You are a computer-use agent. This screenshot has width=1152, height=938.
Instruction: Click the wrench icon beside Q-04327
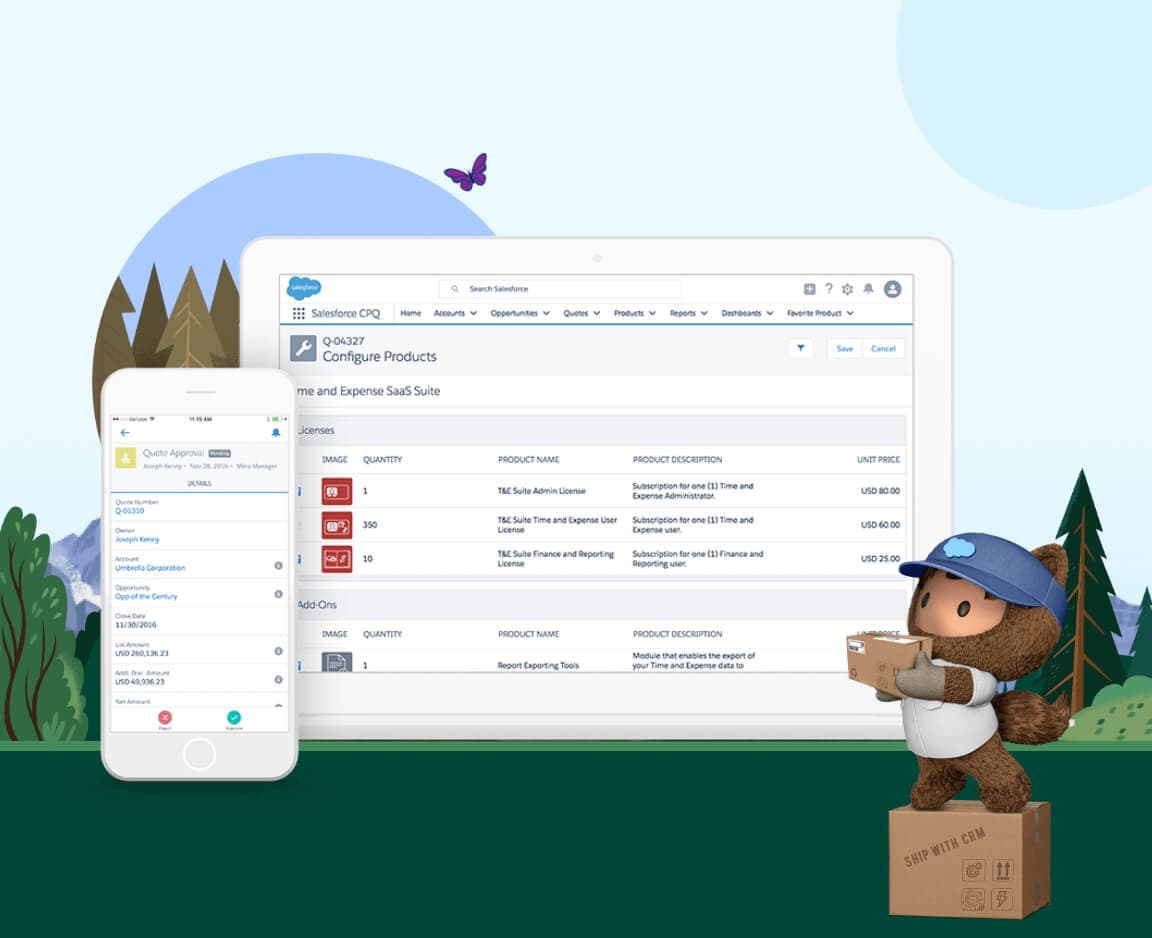303,348
